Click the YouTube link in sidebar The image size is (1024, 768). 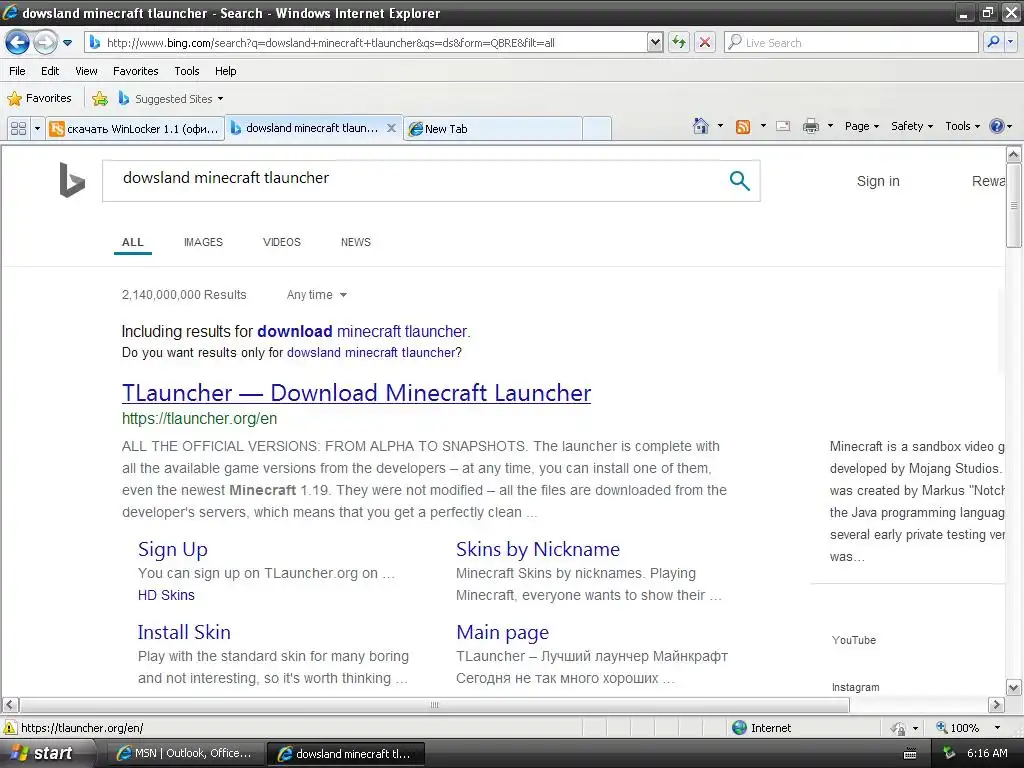click(854, 640)
